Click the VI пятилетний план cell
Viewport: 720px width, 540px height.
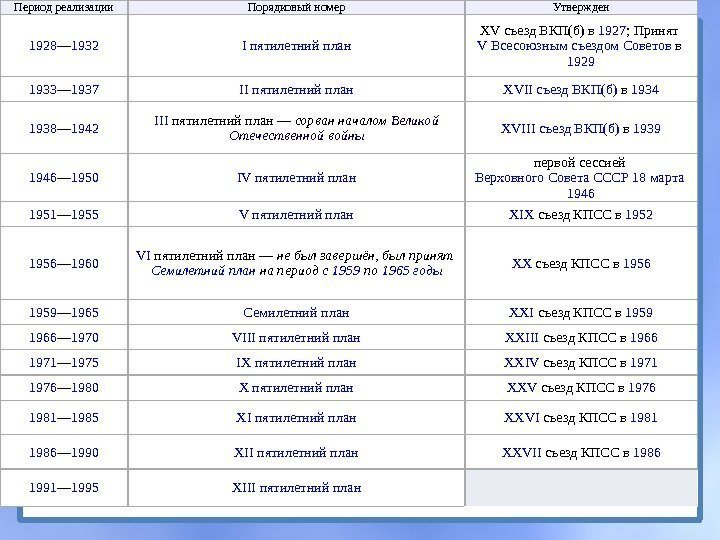[296, 264]
